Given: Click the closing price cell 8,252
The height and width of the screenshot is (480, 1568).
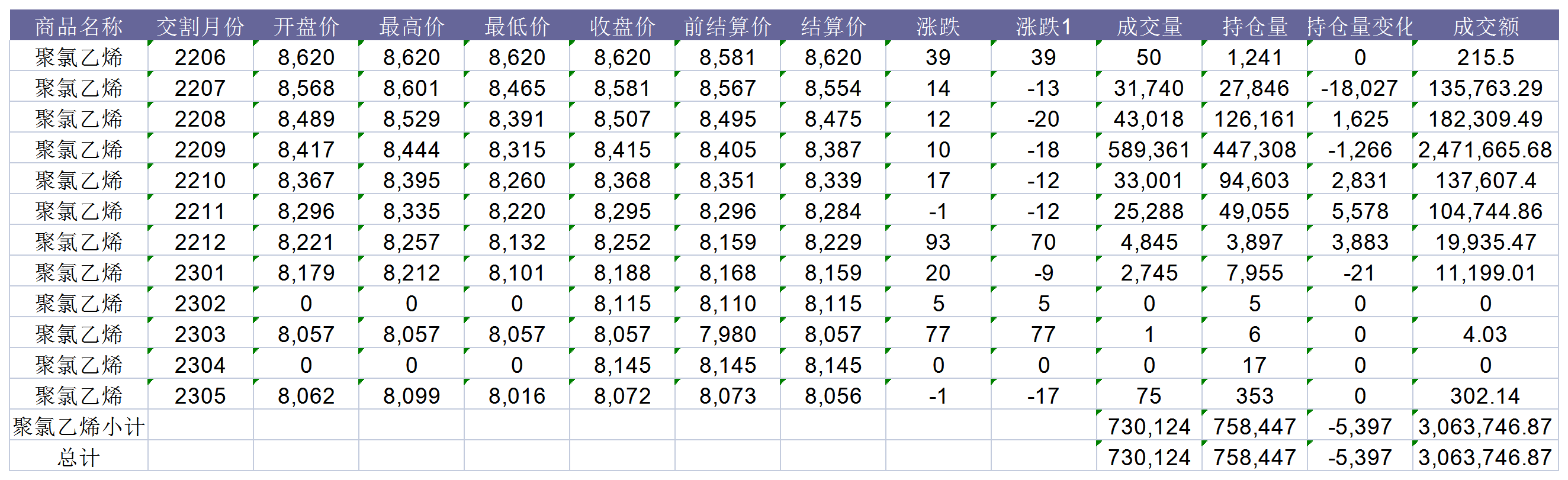Looking at the screenshot, I should (622, 242).
